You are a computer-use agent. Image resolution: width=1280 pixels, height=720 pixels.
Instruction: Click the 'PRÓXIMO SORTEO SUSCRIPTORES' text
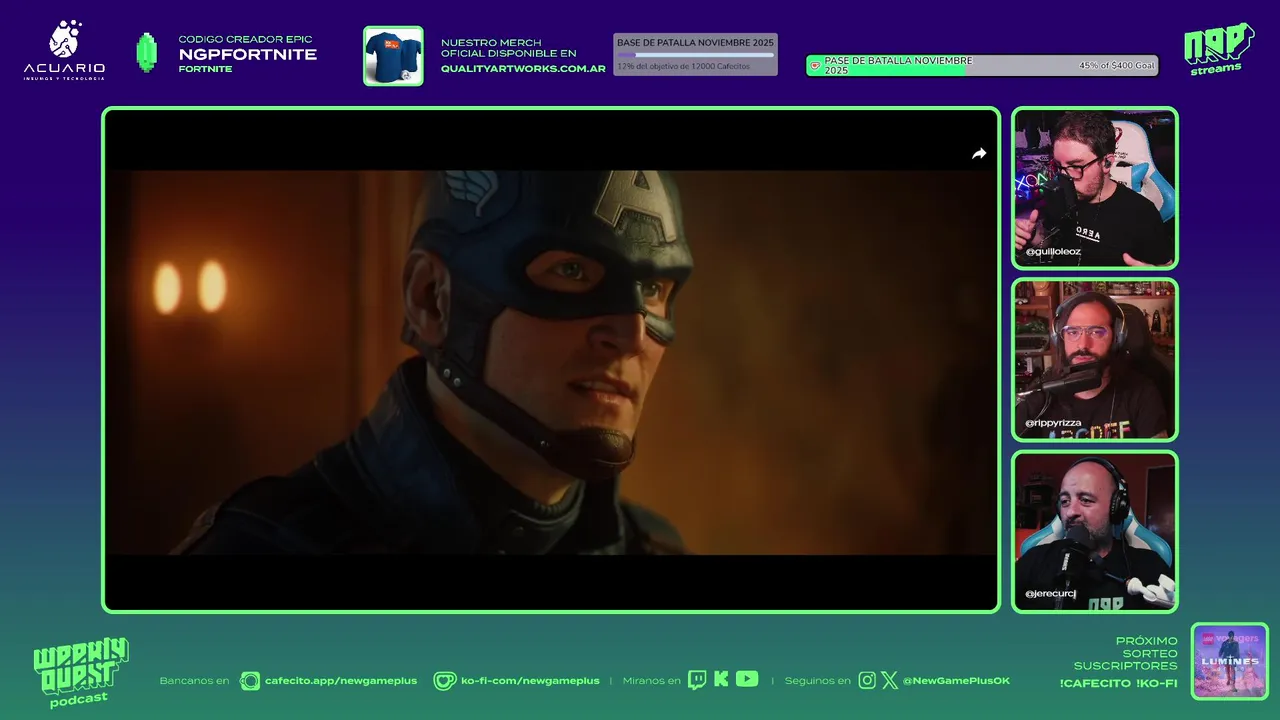click(x=1126, y=653)
